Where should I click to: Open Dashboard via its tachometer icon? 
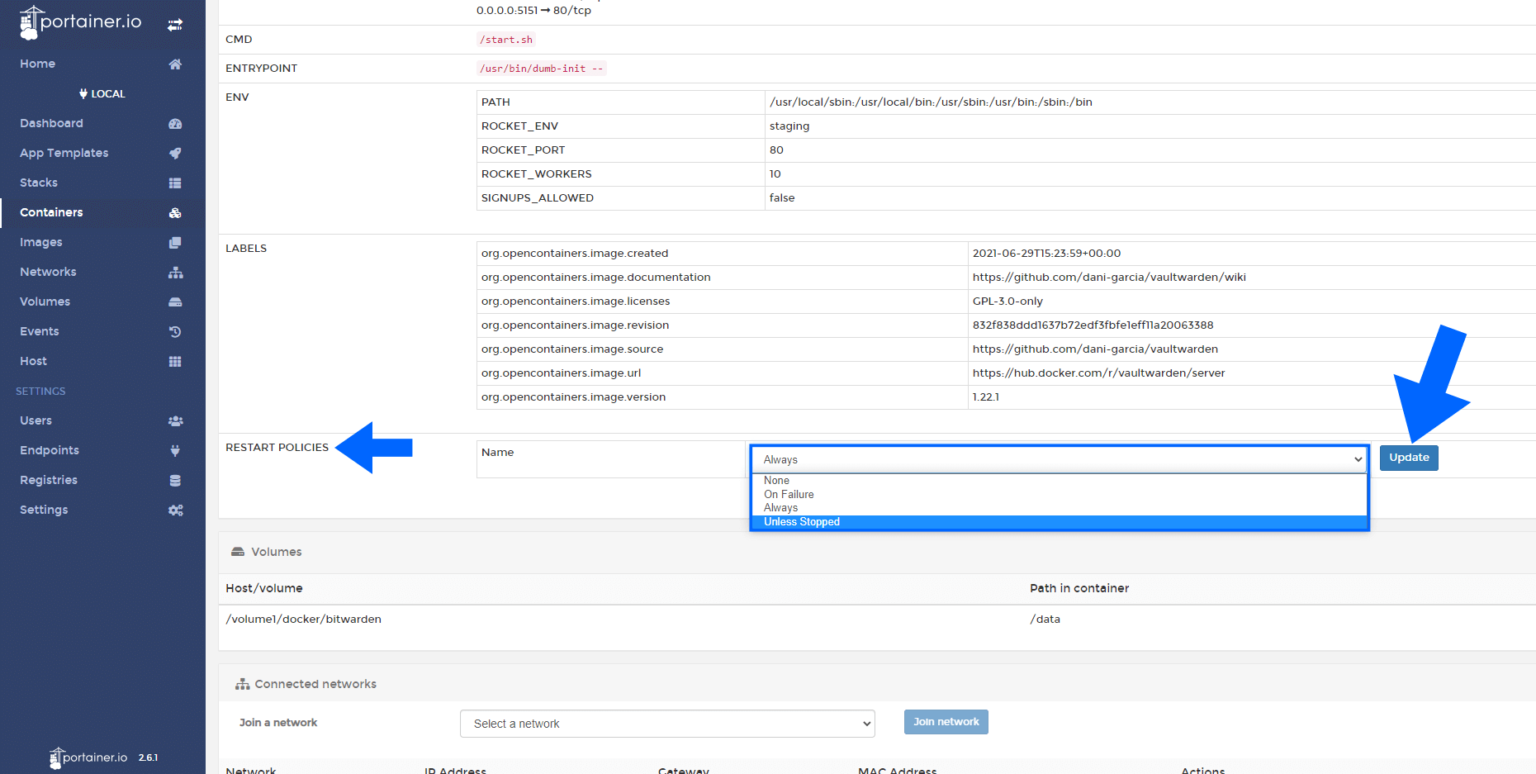175,122
